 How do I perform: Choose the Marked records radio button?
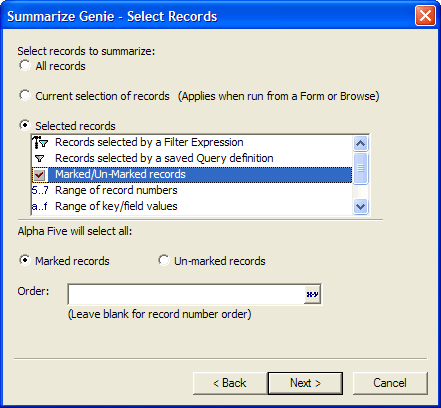coord(25,260)
